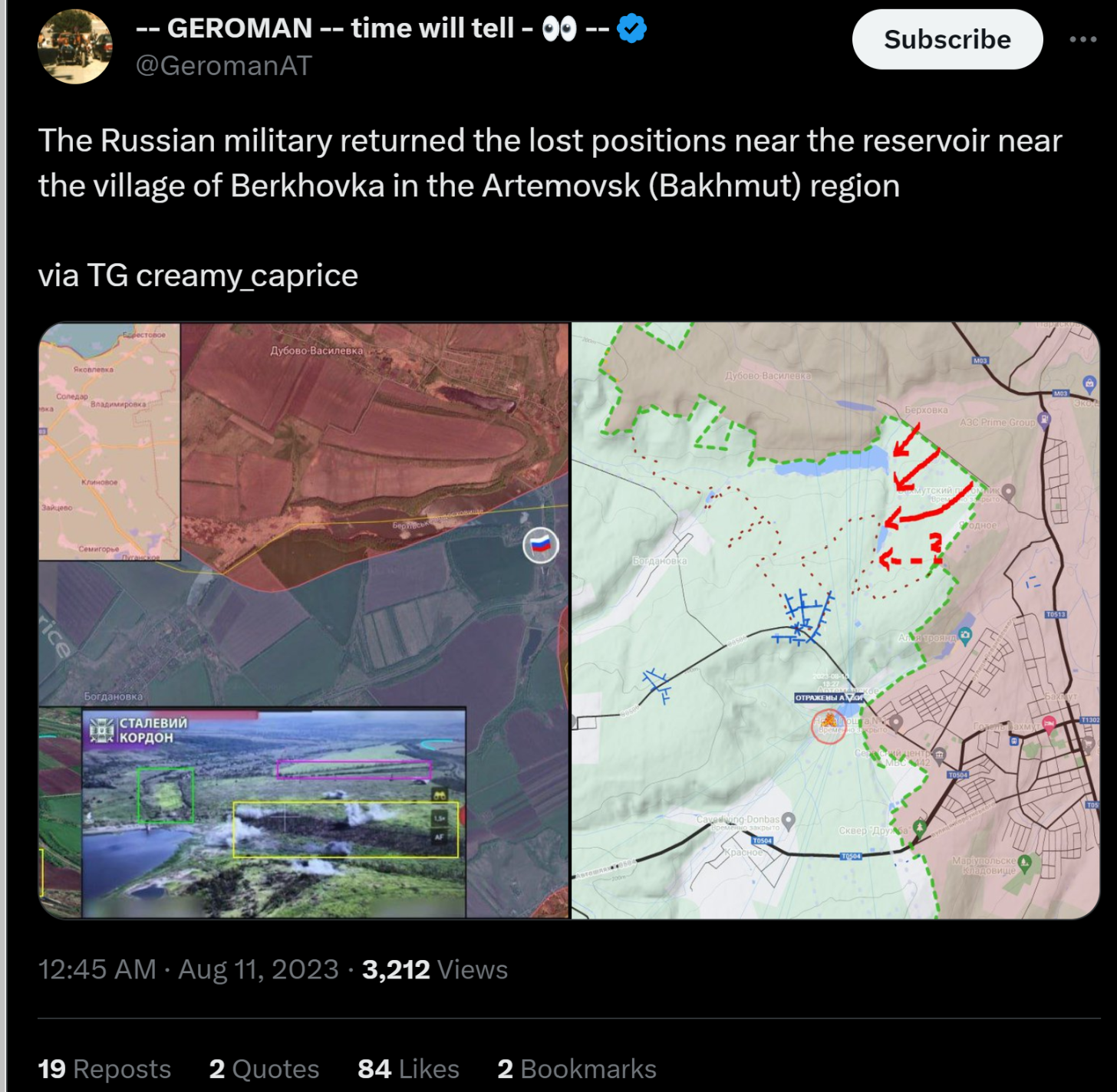Click the blue verified badge

pos(631,28)
